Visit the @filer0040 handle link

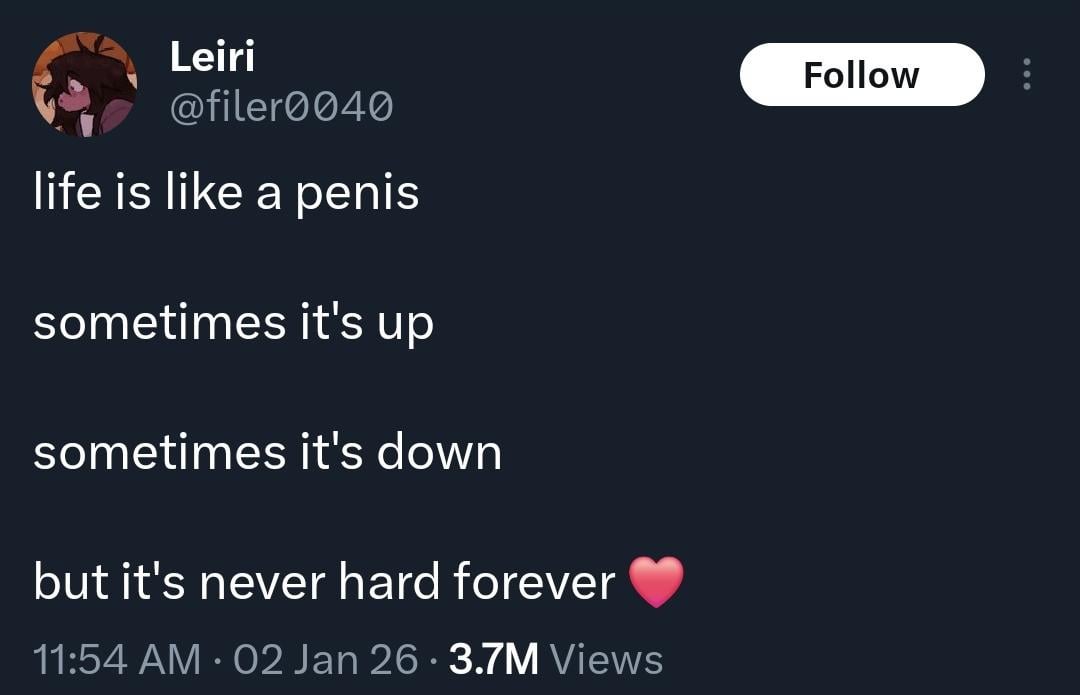(x=281, y=105)
